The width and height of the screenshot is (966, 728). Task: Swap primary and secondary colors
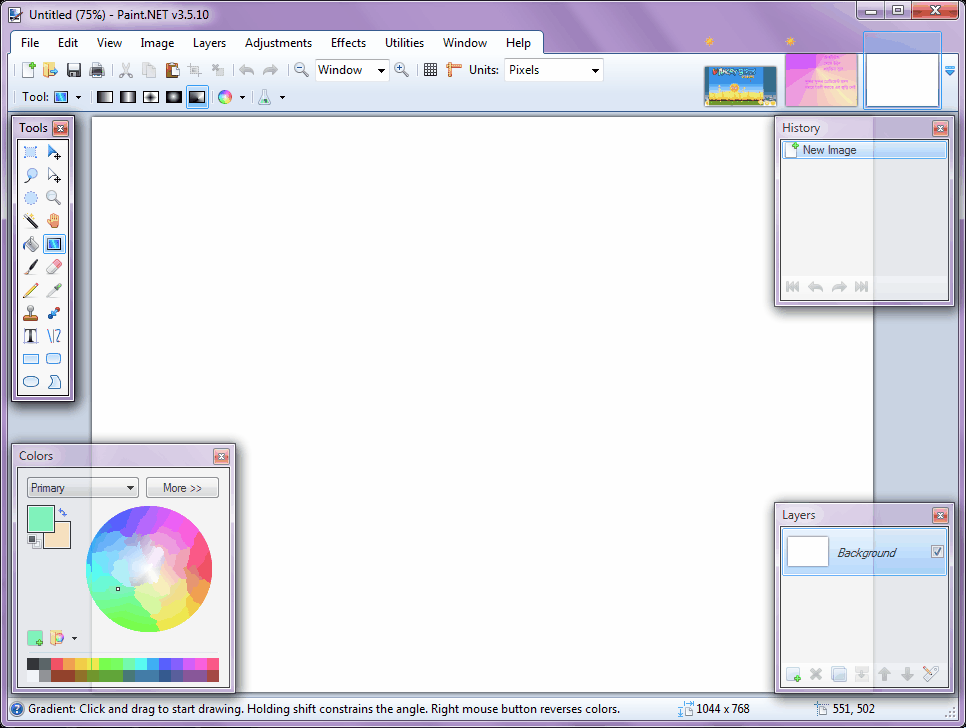[x=62, y=511]
